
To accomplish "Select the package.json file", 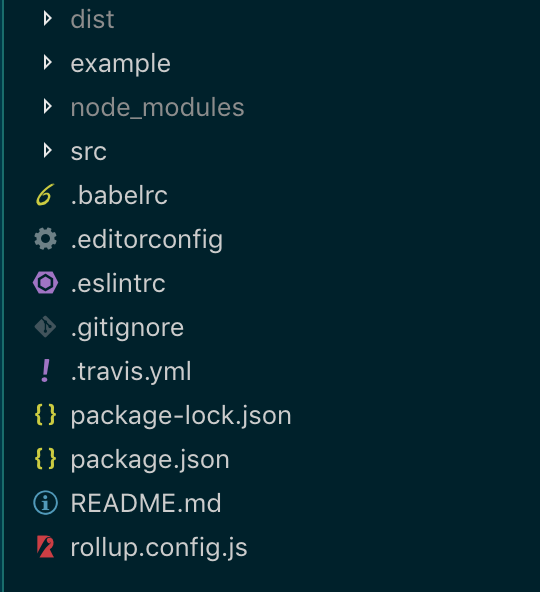I will click(150, 459).
